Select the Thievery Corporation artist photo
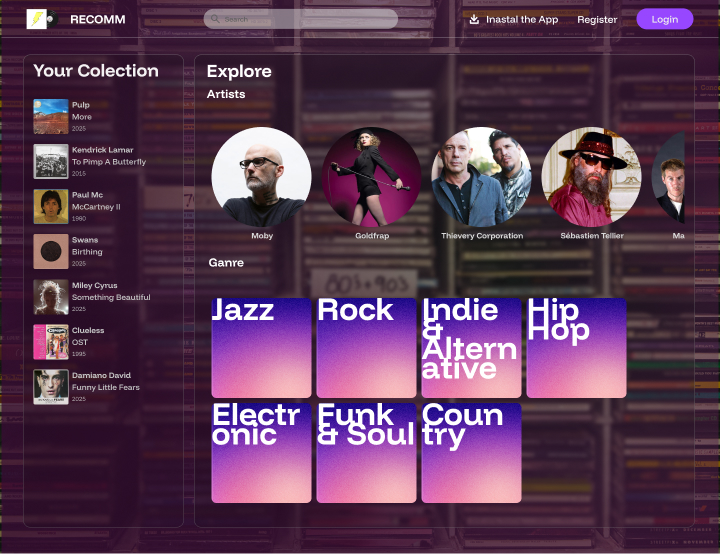This screenshot has height=554, width=720. click(x=481, y=177)
